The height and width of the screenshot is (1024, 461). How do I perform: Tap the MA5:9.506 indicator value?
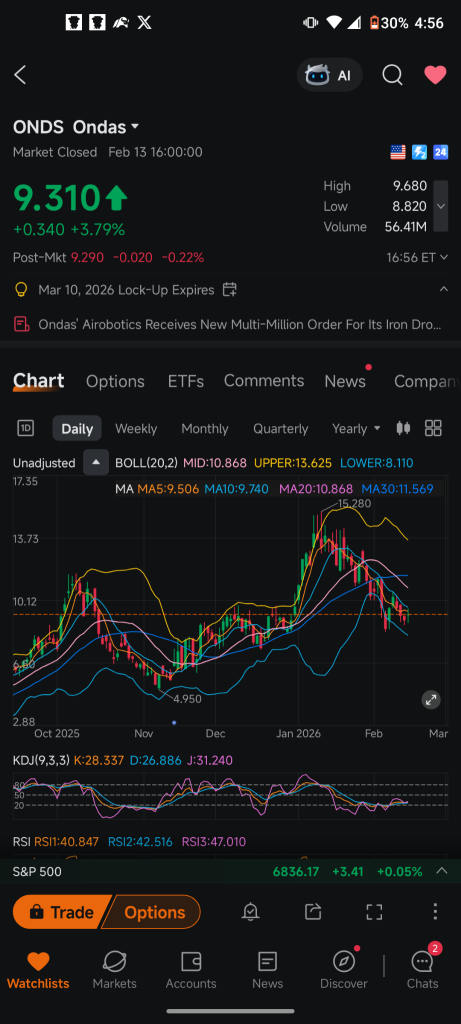coord(168,488)
